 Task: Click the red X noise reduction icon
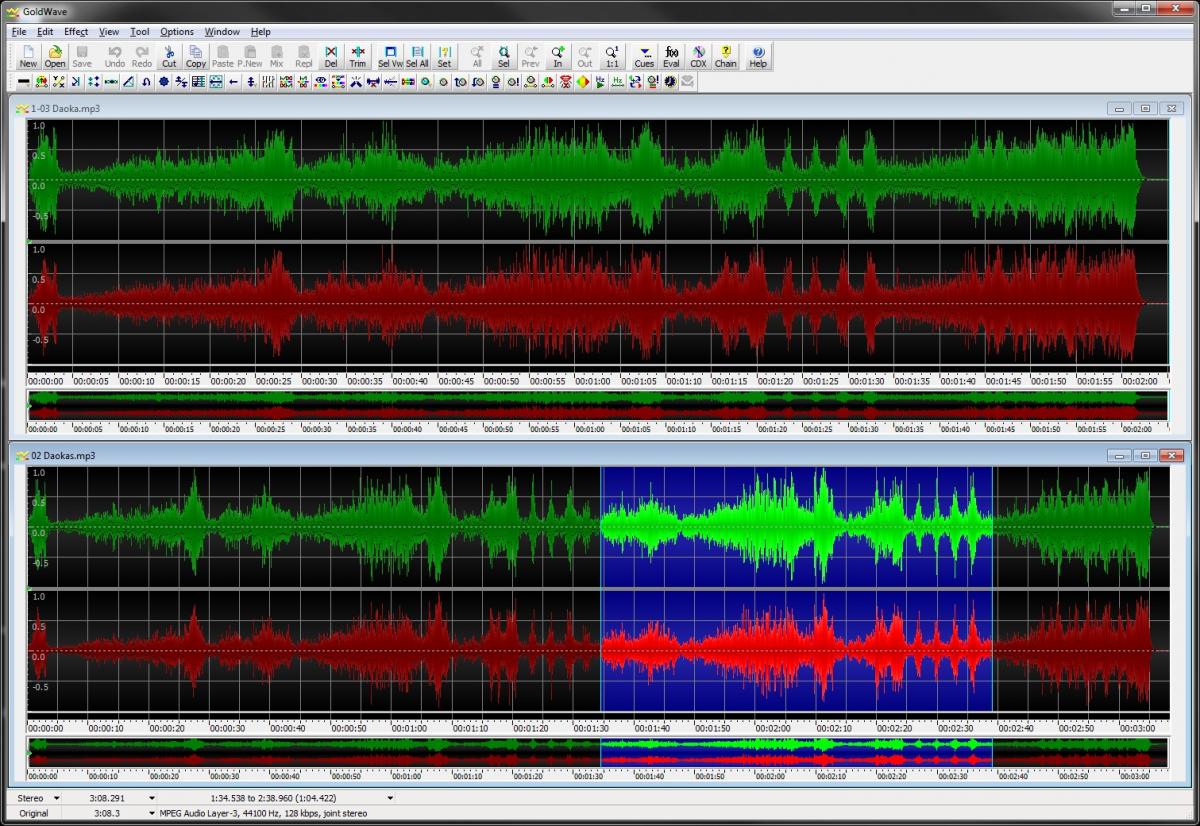(564, 81)
